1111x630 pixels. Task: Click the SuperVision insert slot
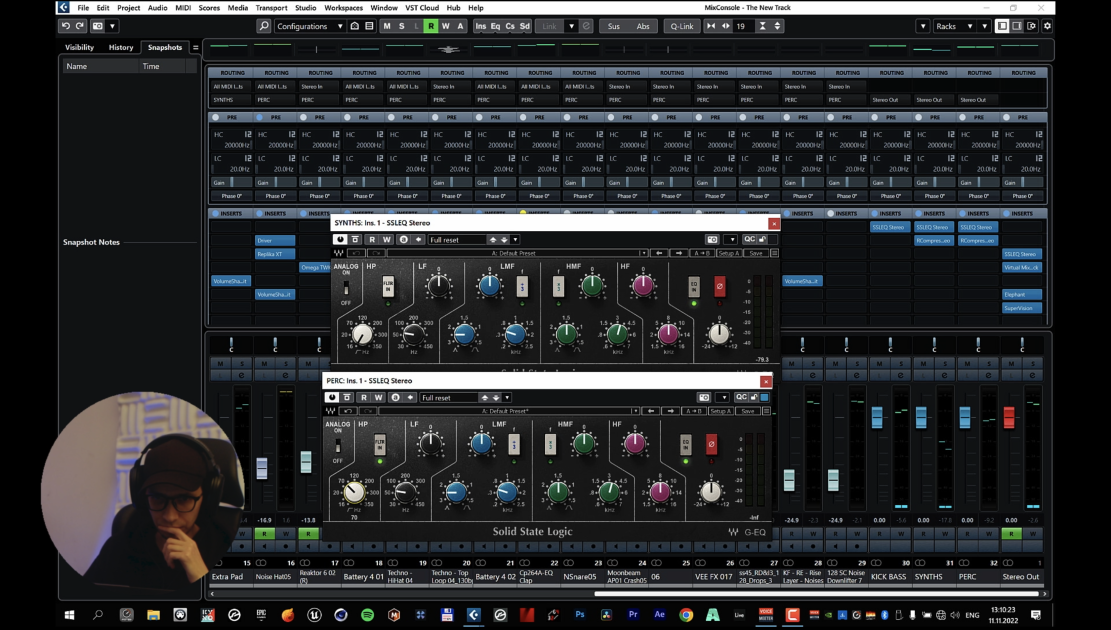click(1021, 308)
